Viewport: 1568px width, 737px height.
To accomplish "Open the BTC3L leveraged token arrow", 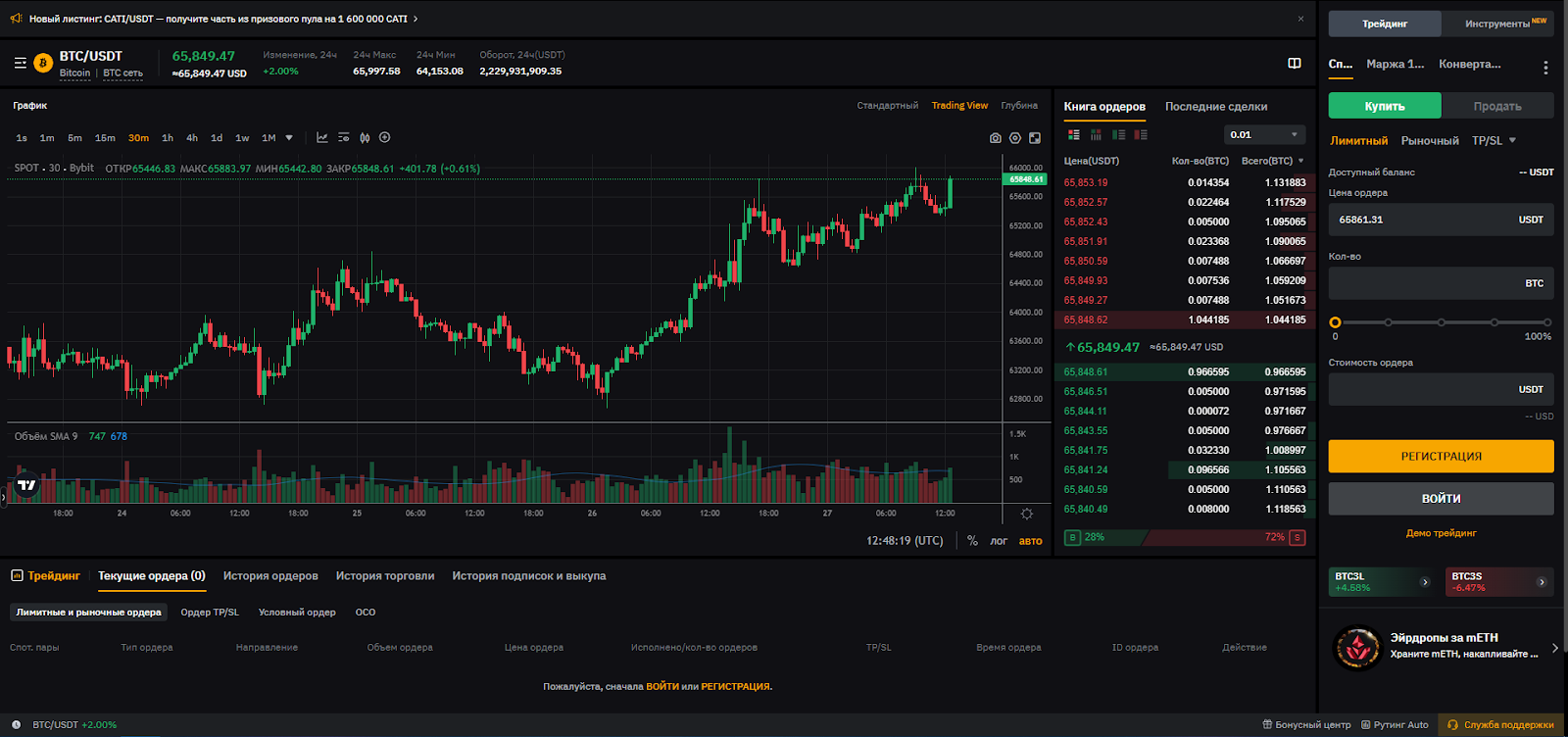I will [1425, 582].
